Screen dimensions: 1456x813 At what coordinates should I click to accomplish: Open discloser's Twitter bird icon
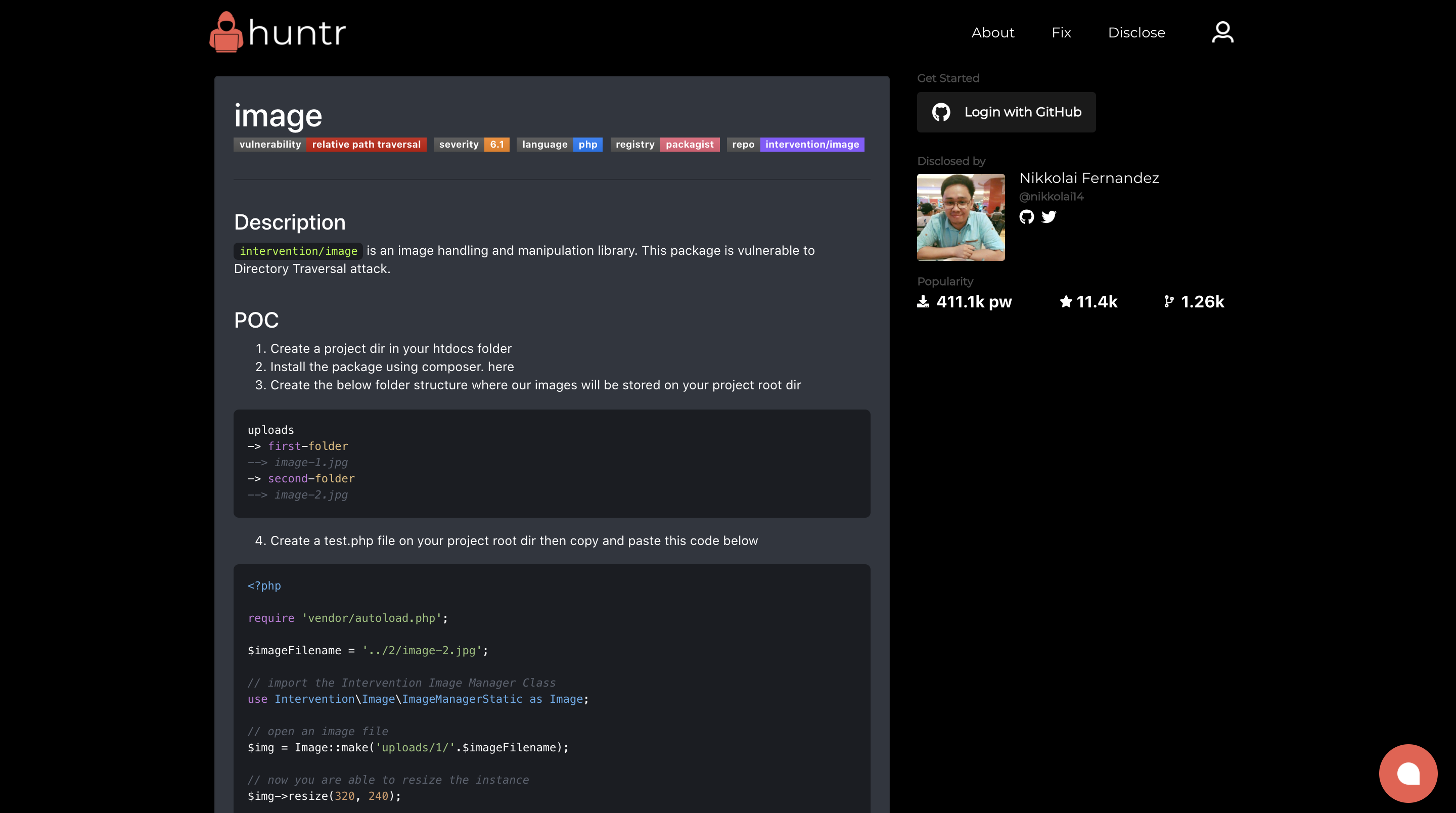(x=1049, y=217)
